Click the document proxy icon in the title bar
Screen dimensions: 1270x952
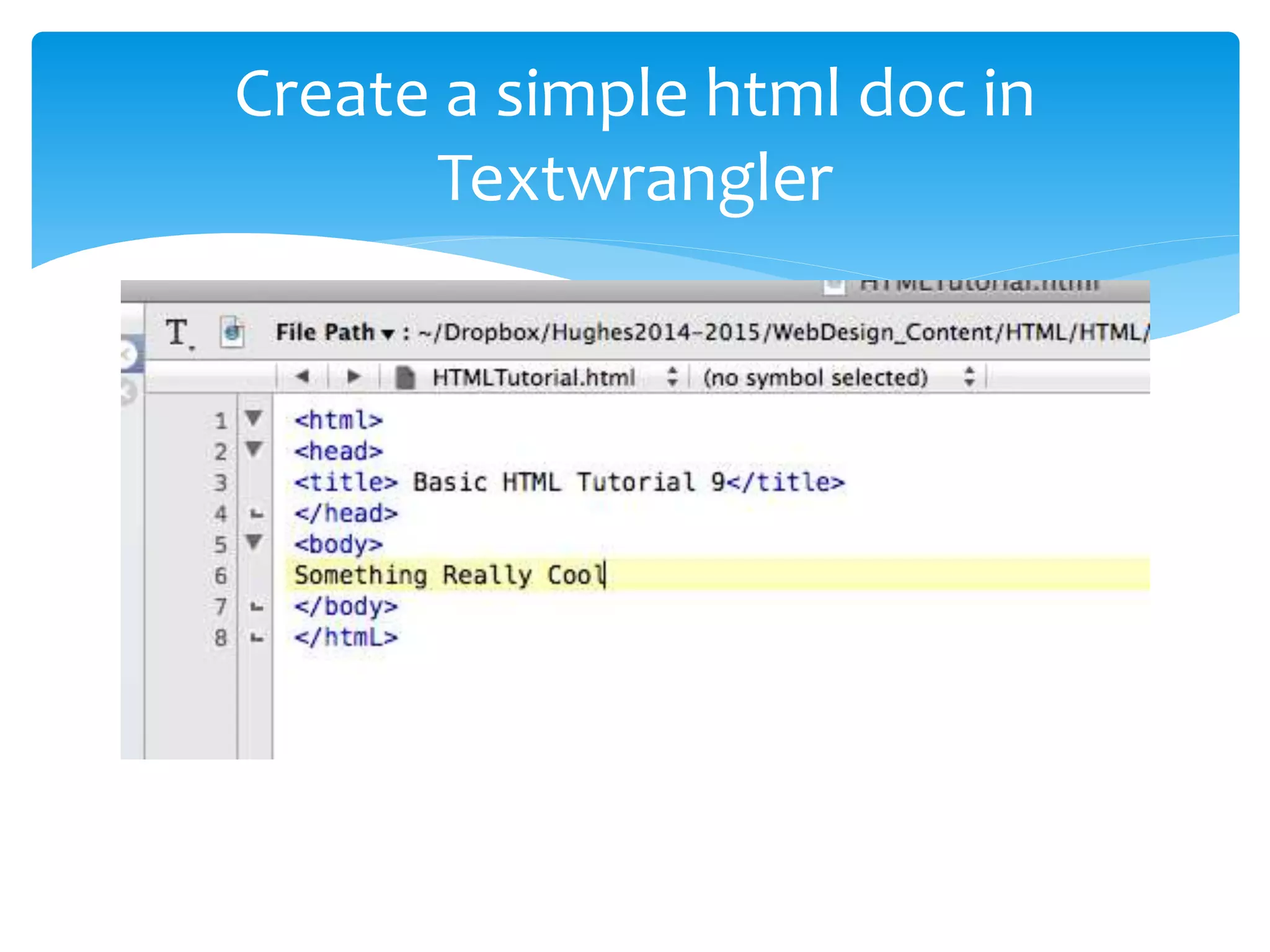[834, 286]
